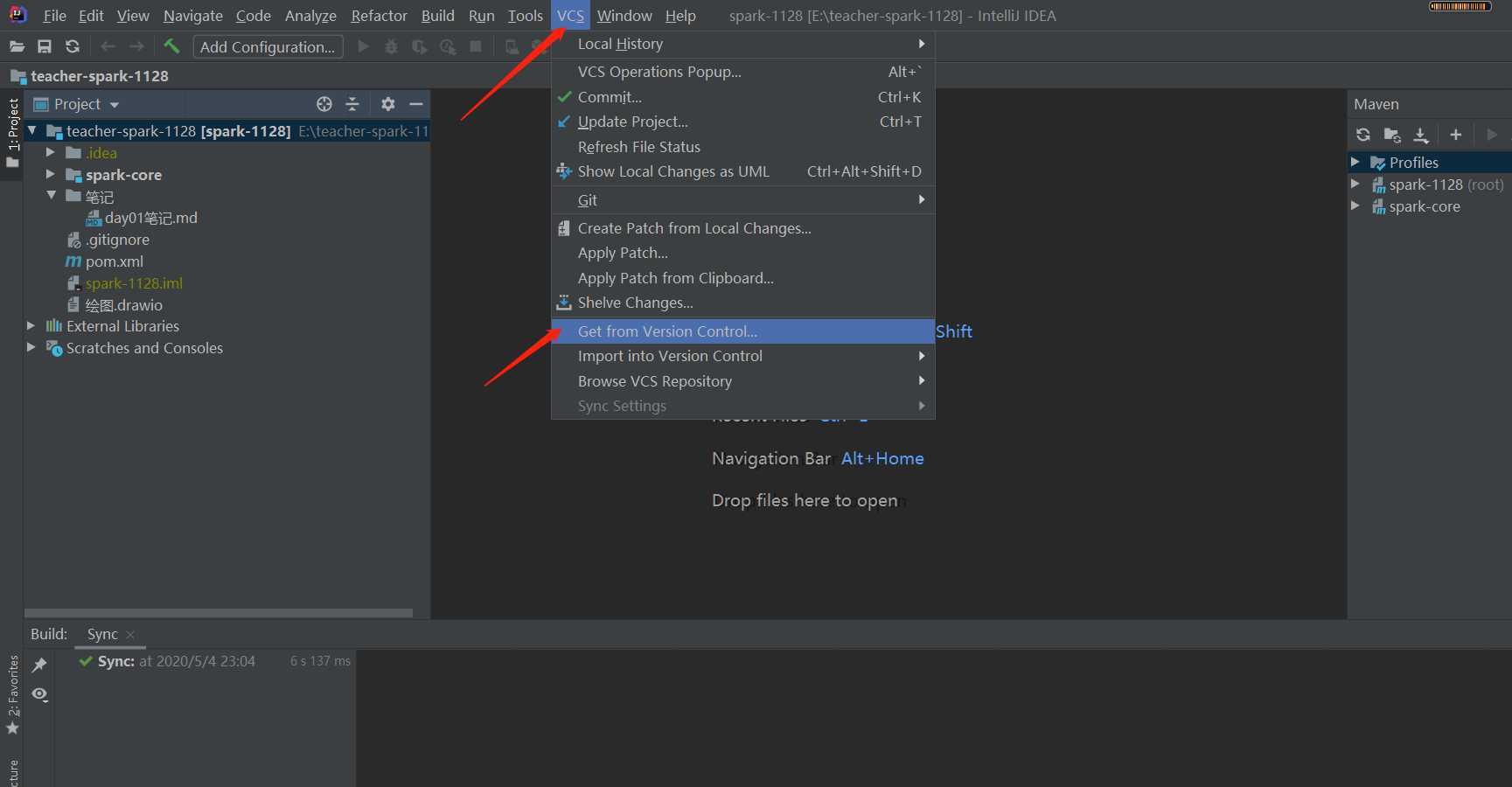The width and height of the screenshot is (1512, 787).
Task: Select Create Patch from Local Changes
Action: click(743, 228)
